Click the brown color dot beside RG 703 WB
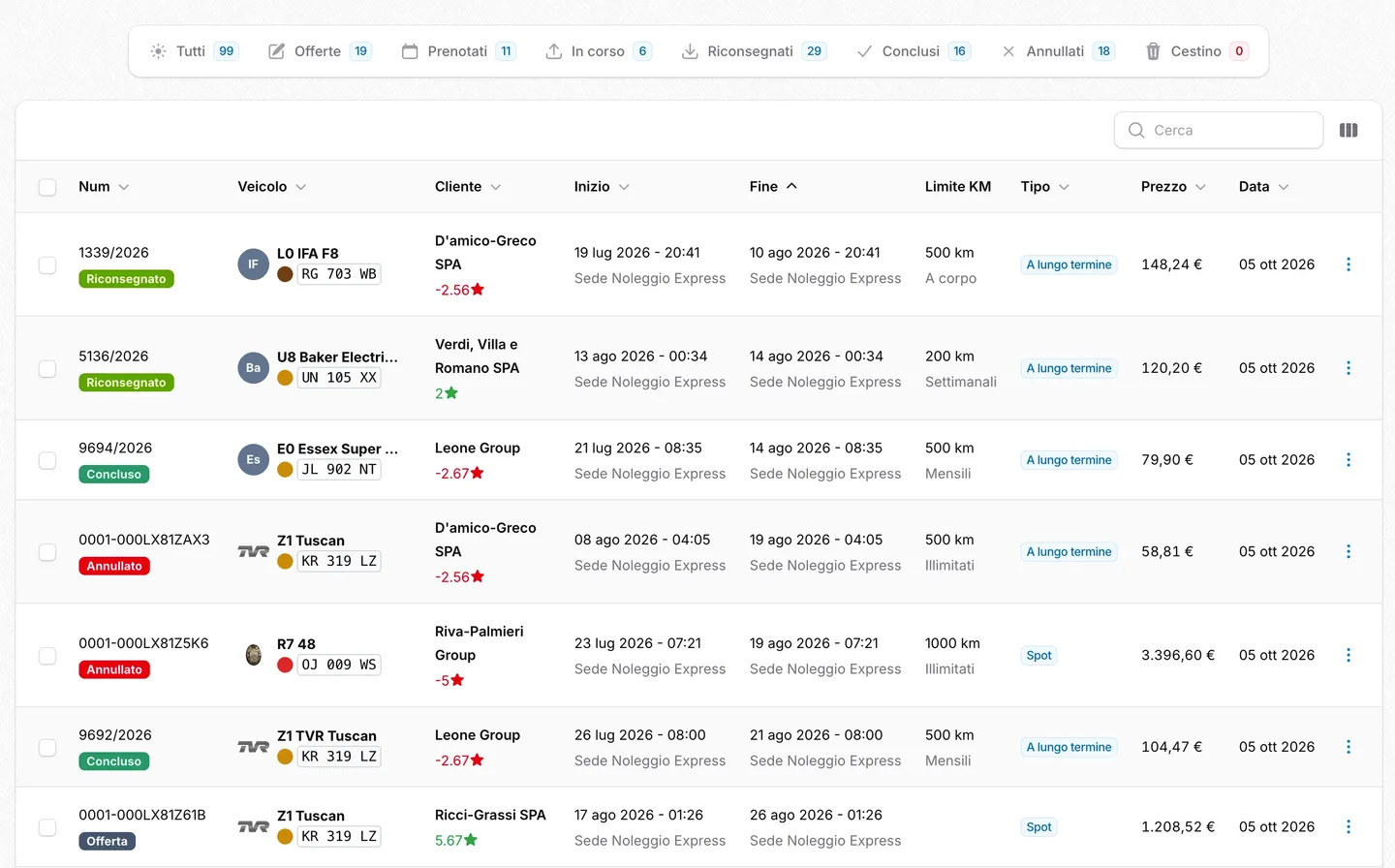The image size is (1395, 868). click(285, 274)
